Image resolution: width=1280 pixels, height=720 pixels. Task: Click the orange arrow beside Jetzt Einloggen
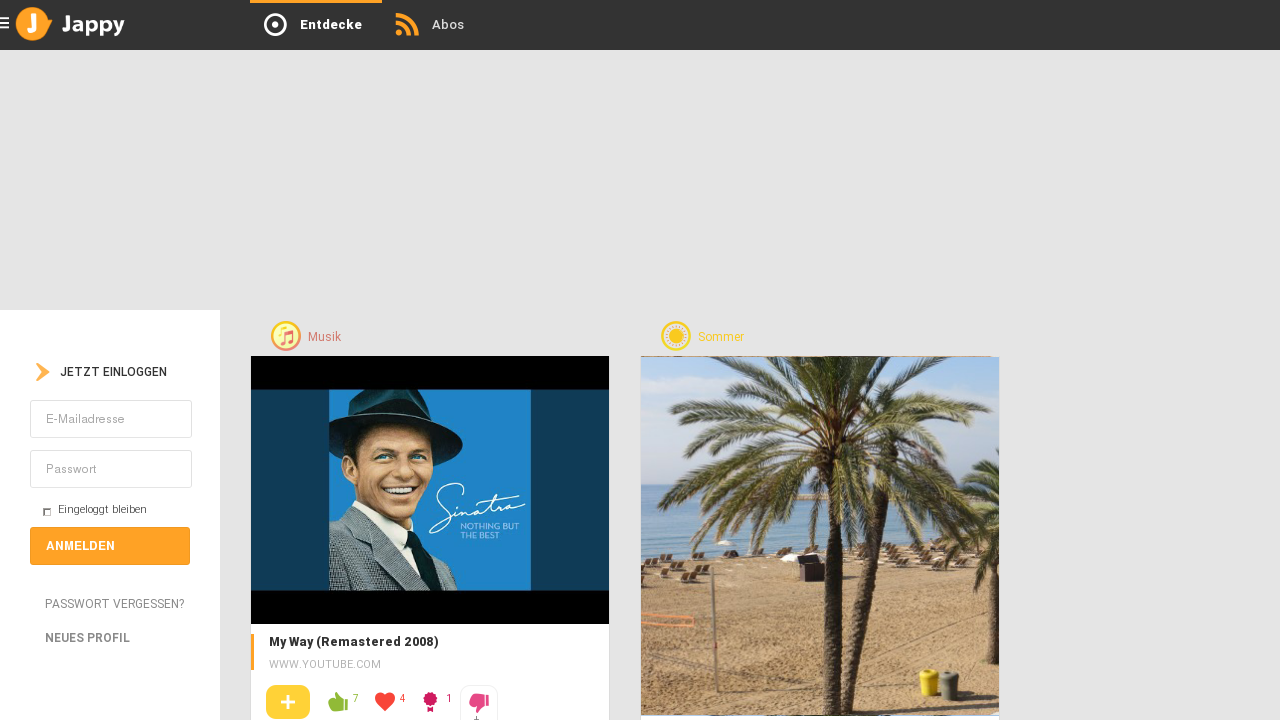coord(42,372)
